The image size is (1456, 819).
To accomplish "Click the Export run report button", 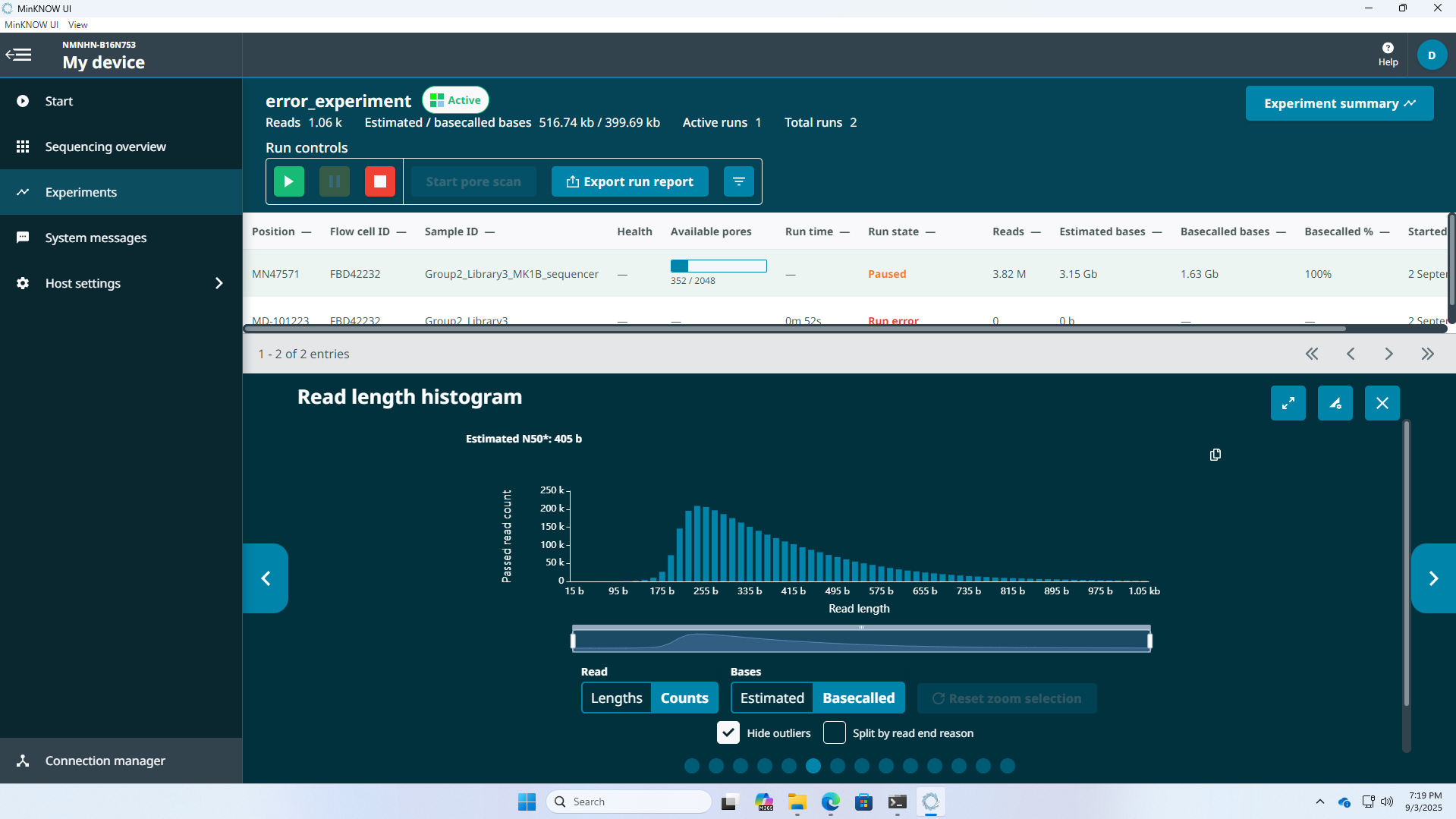I will [x=630, y=181].
